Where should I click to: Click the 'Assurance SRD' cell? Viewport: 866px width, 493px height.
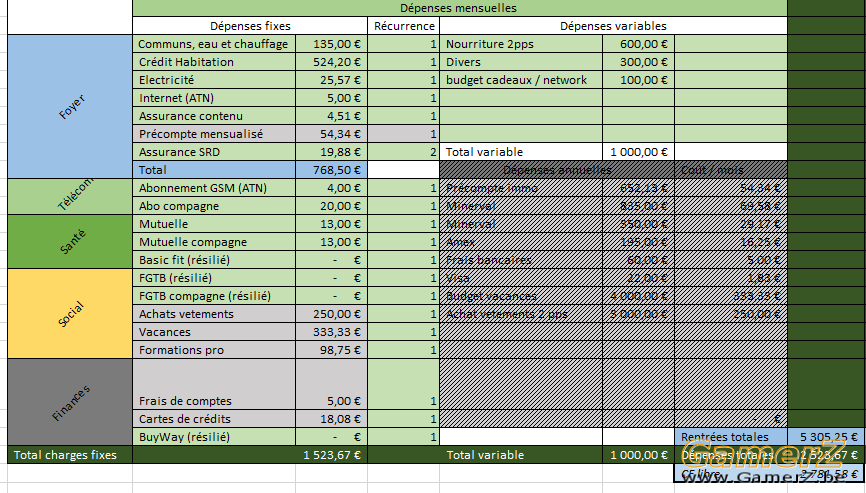click(x=214, y=152)
